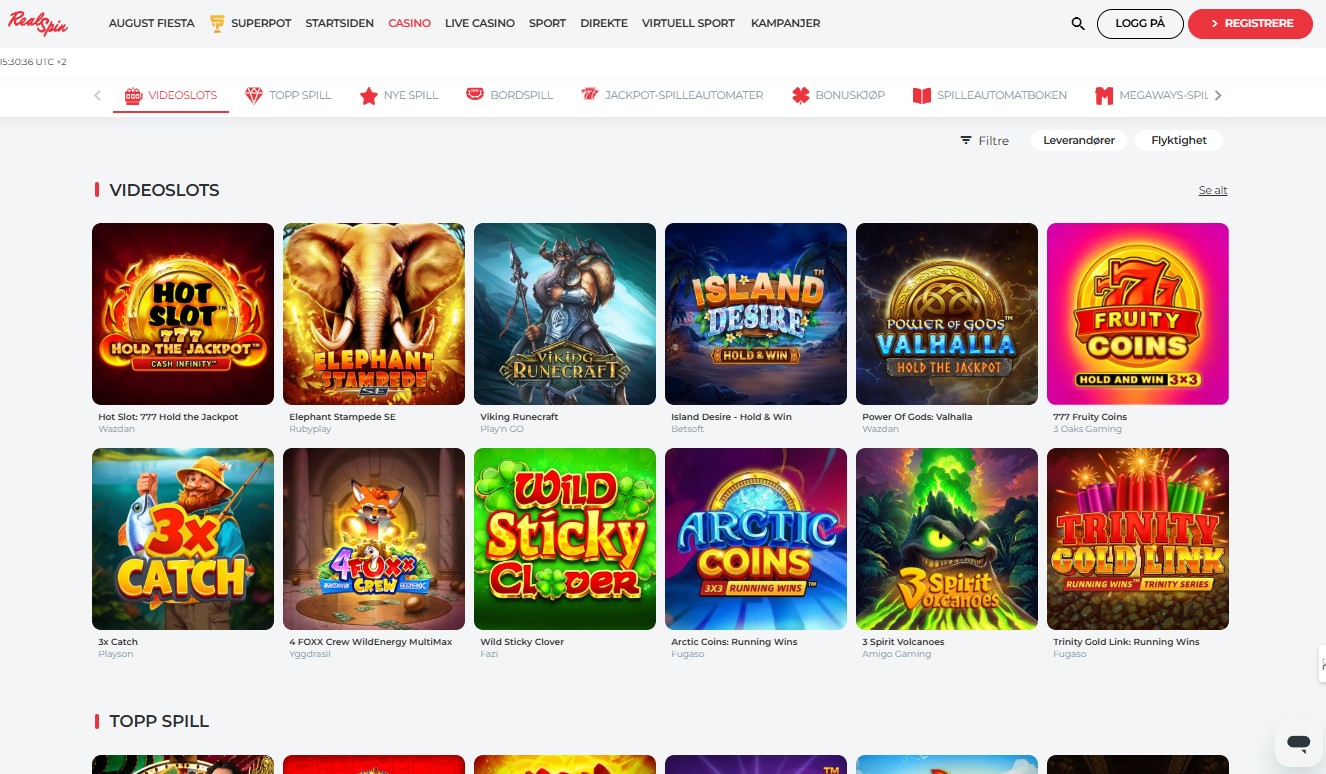Click the RealSpin logo
1326x774 pixels.
[x=38, y=23]
